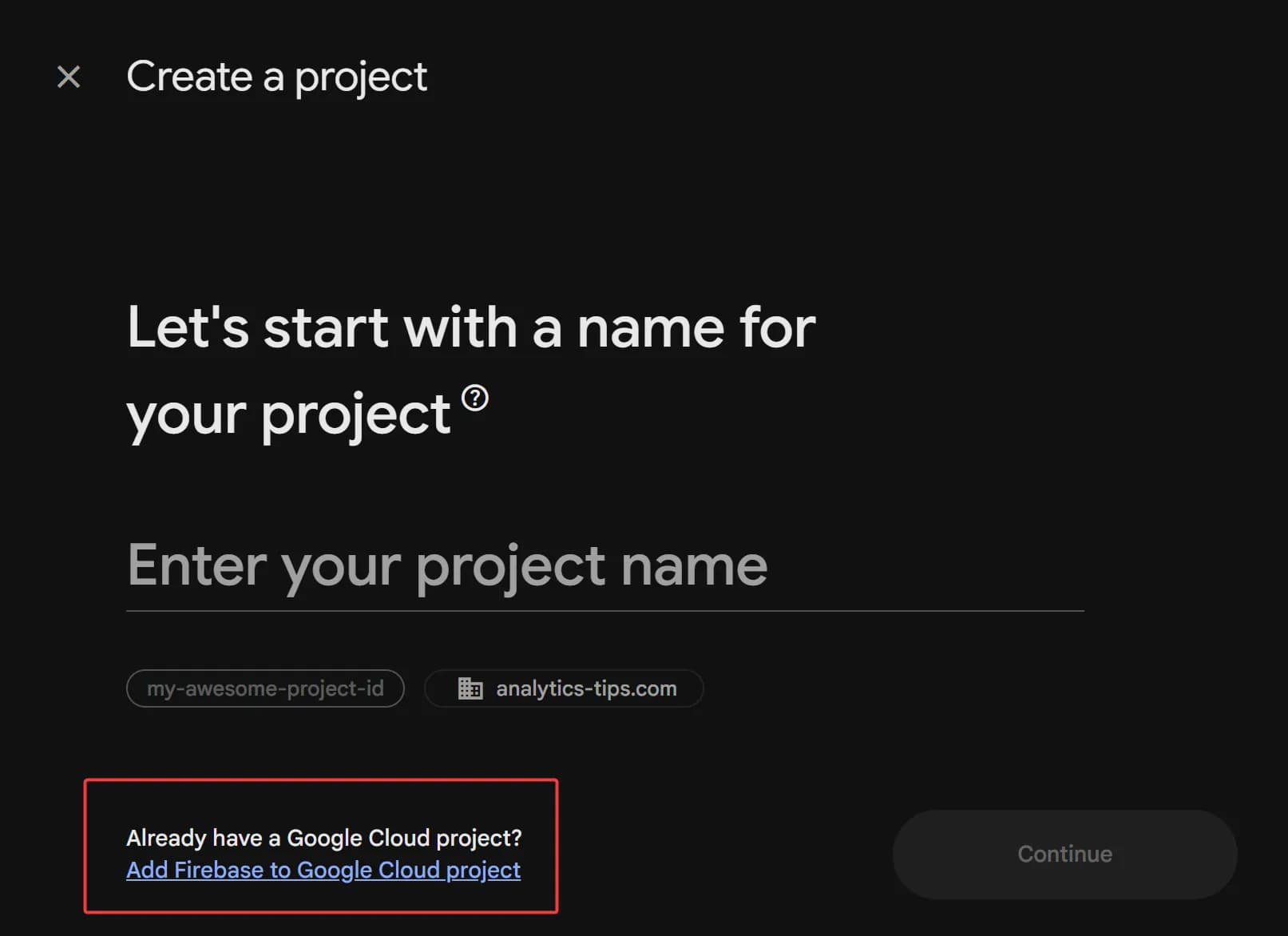Image resolution: width=1288 pixels, height=936 pixels.
Task: Click the building icon in the analytics-tips.com chip
Action: click(x=471, y=688)
